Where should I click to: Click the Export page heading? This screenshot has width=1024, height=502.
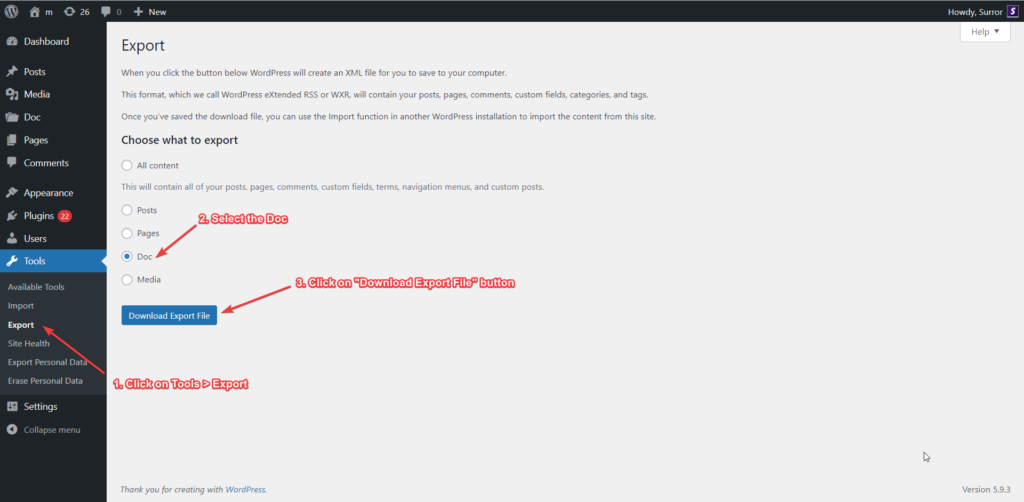(143, 46)
